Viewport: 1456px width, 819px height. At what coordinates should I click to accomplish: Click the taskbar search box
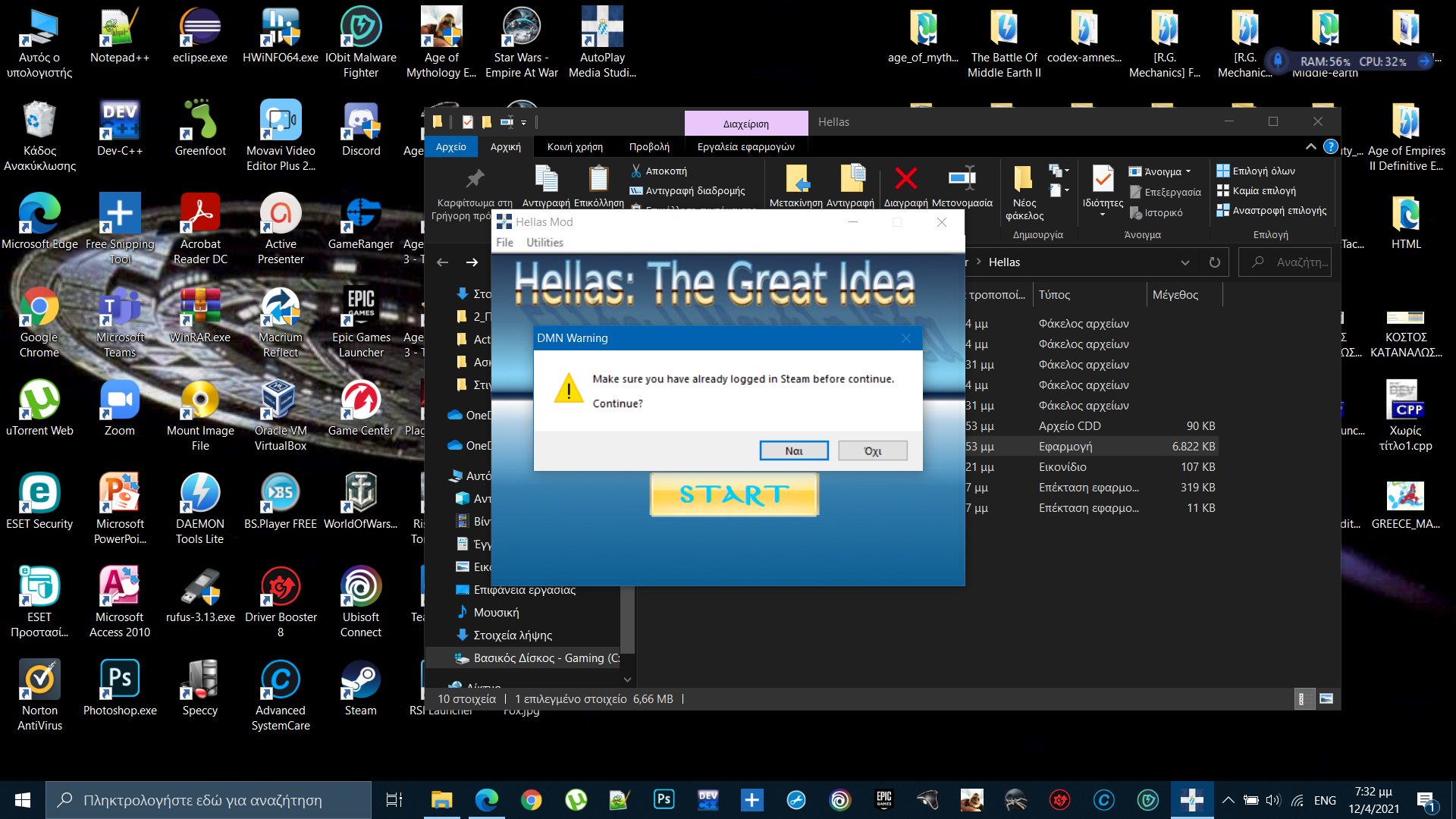[x=209, y=800]
